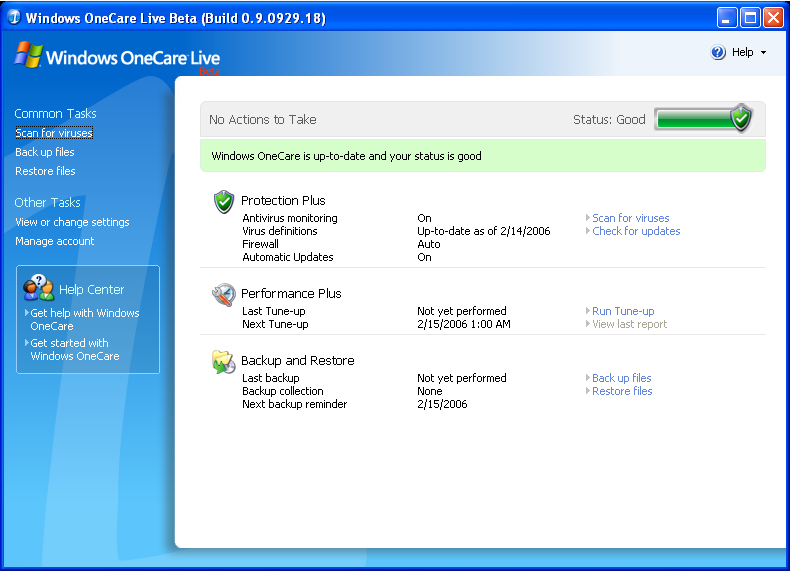Click the Last Tune-up row label
The image size is (790, 571).
click(x=274, y=311)
